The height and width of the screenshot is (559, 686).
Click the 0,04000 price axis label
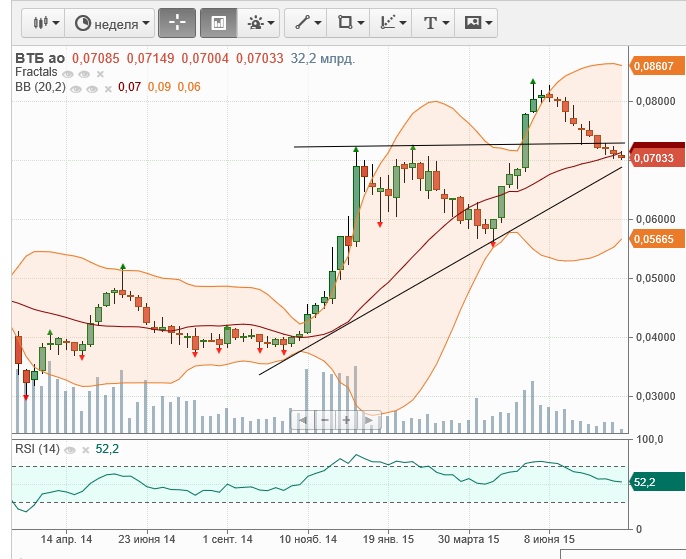pos(656,337)
